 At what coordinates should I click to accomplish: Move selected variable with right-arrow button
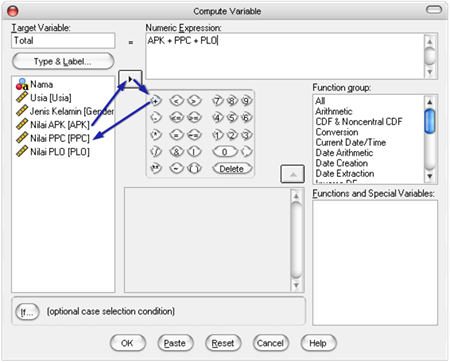130,79
